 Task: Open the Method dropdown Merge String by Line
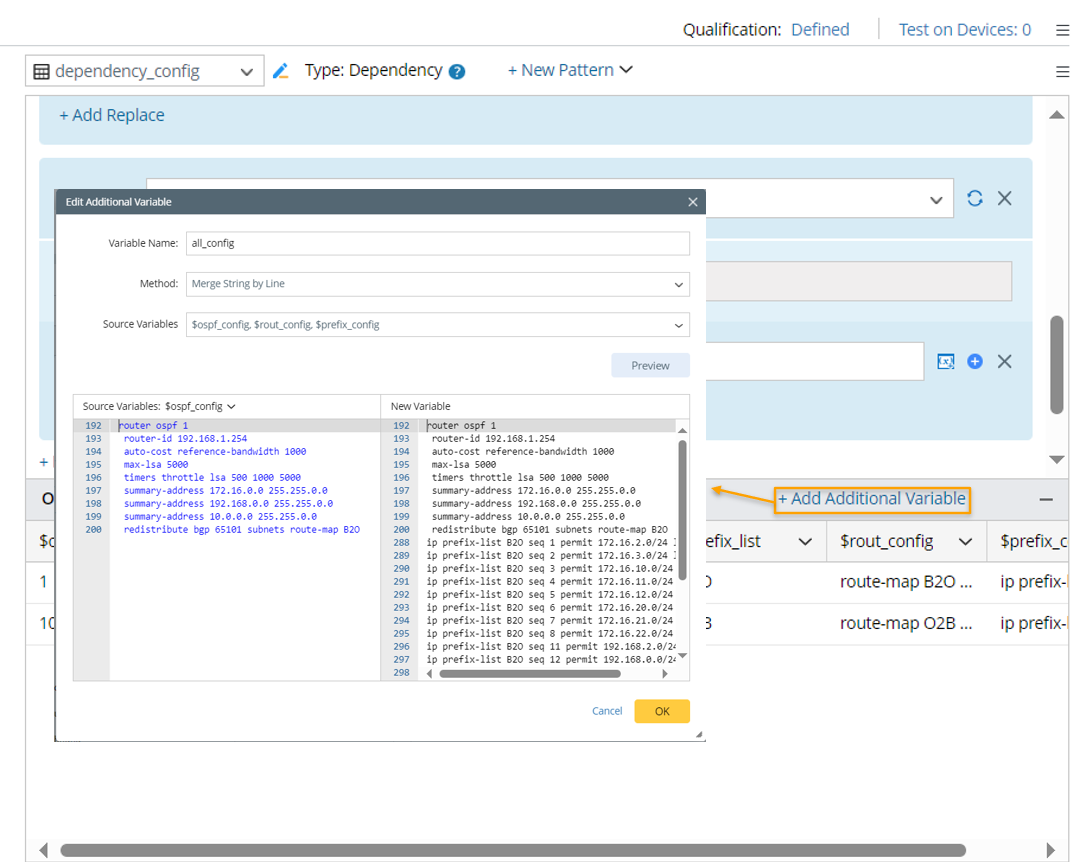[x=438, y=284]
